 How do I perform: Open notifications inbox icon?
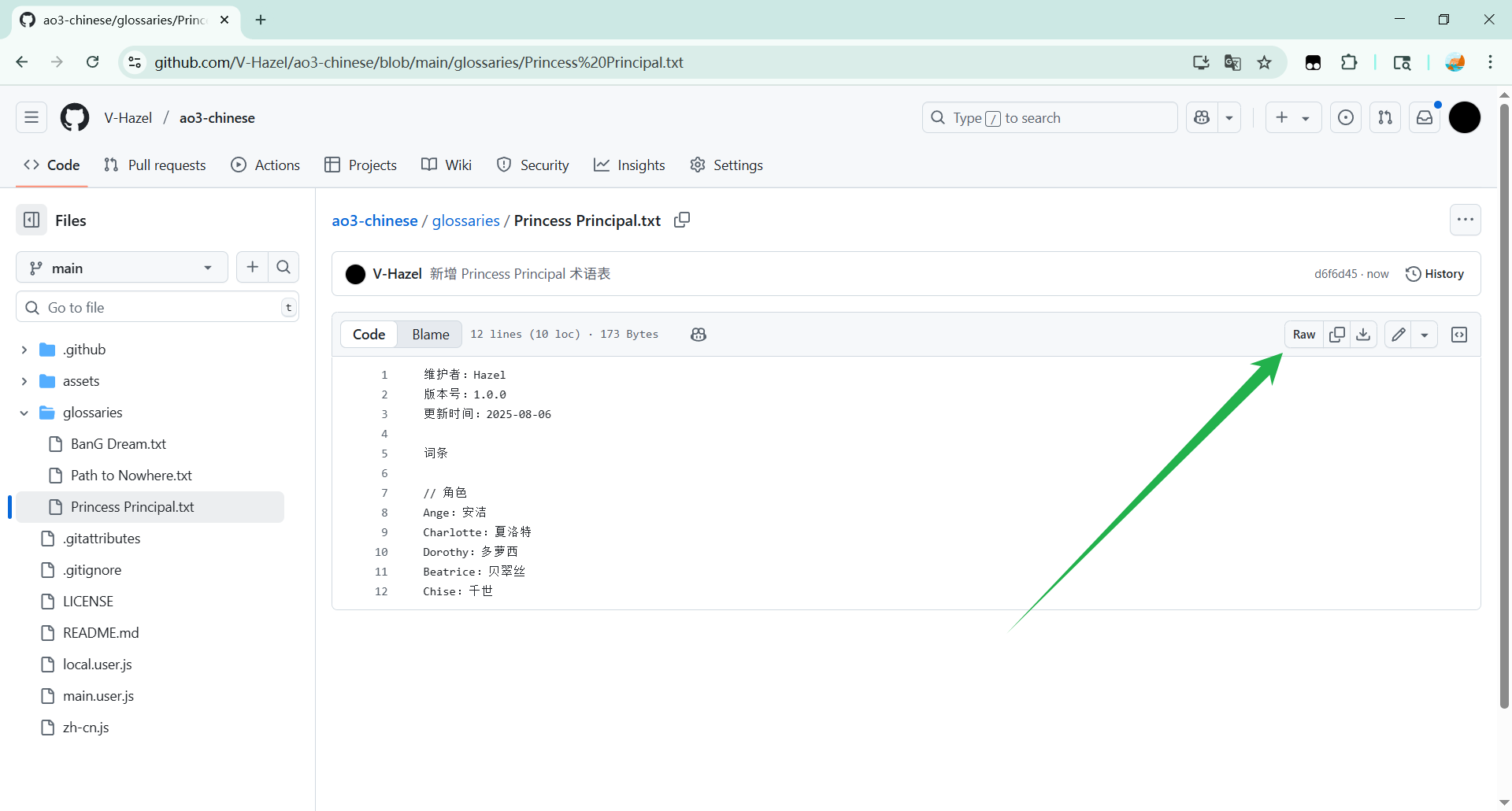point(1425,117)
